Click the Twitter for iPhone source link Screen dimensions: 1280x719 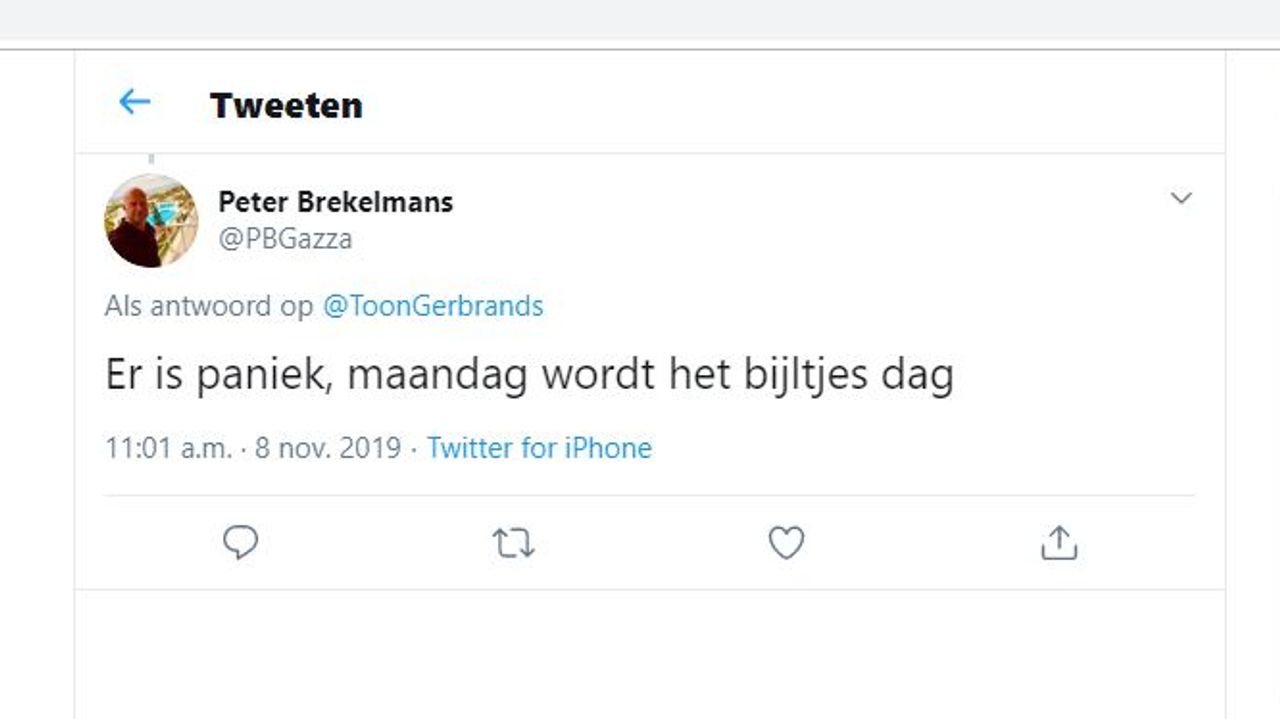point(539,448)
